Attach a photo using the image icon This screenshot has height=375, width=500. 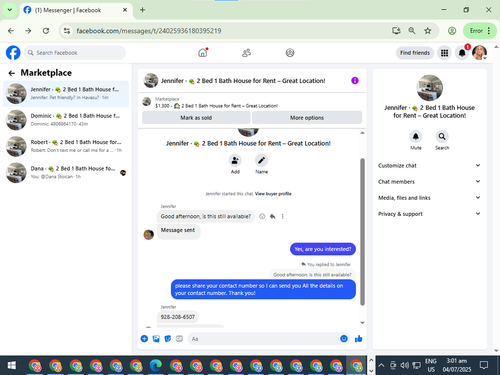[x=156, y=339]
